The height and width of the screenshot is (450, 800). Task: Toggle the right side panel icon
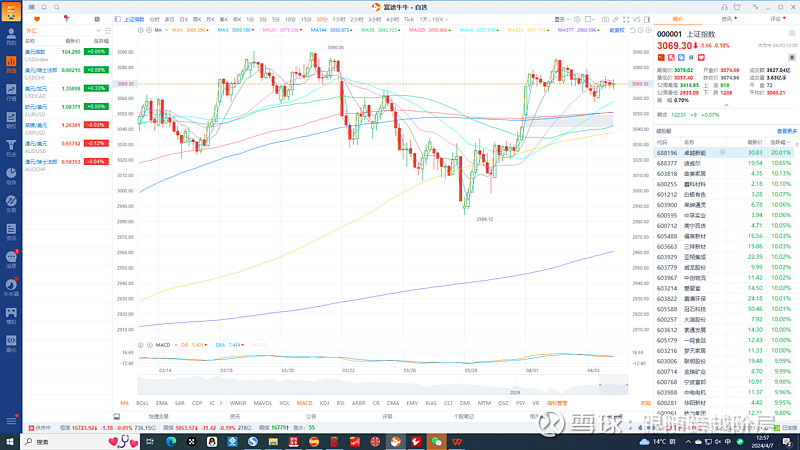pos(647,19)
